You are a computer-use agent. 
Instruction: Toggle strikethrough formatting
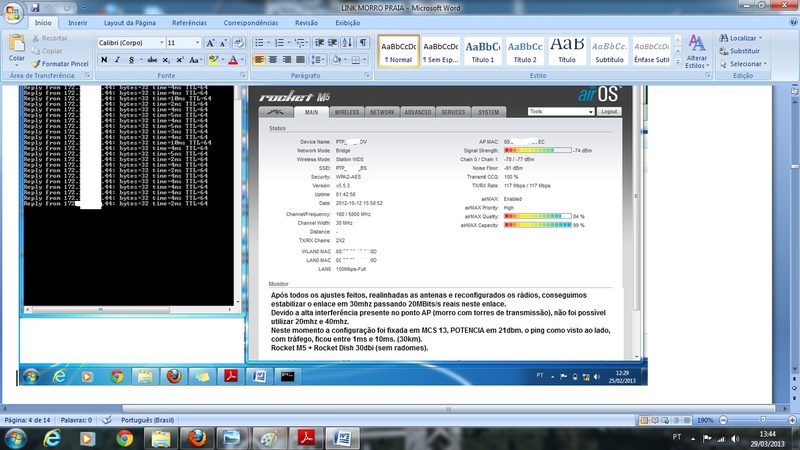point(152,60)
